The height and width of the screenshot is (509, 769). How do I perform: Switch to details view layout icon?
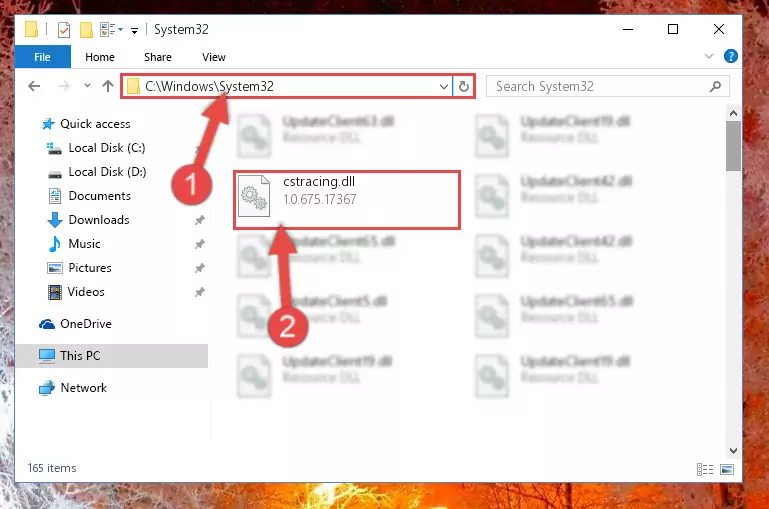click(705, 469)
